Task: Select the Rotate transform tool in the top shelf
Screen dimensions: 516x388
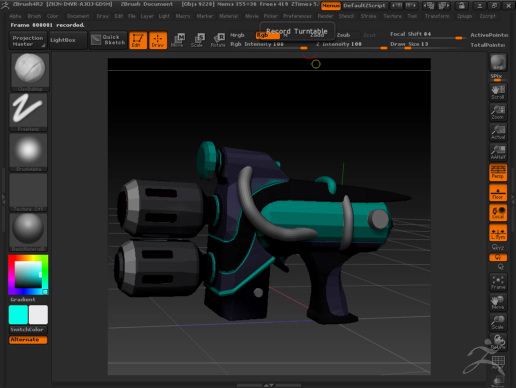Action: [x=218, y=40]
